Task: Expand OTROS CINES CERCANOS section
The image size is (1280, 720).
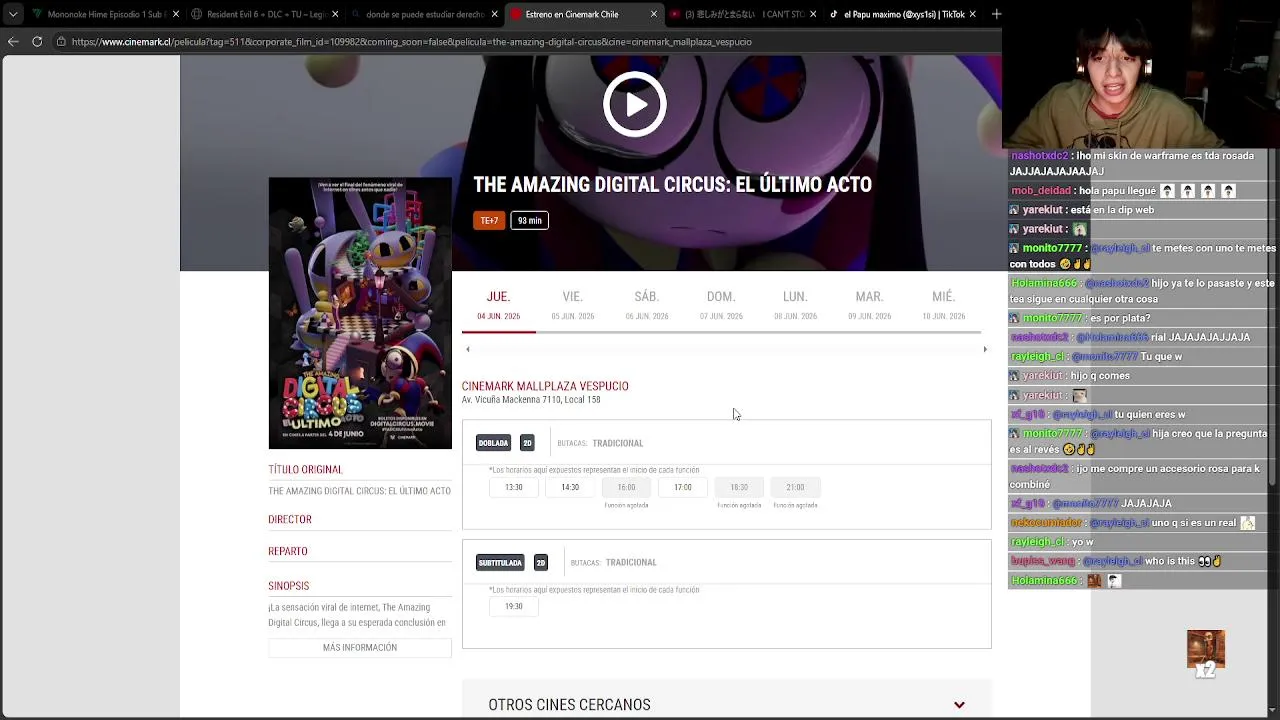Action: (727, 705)
